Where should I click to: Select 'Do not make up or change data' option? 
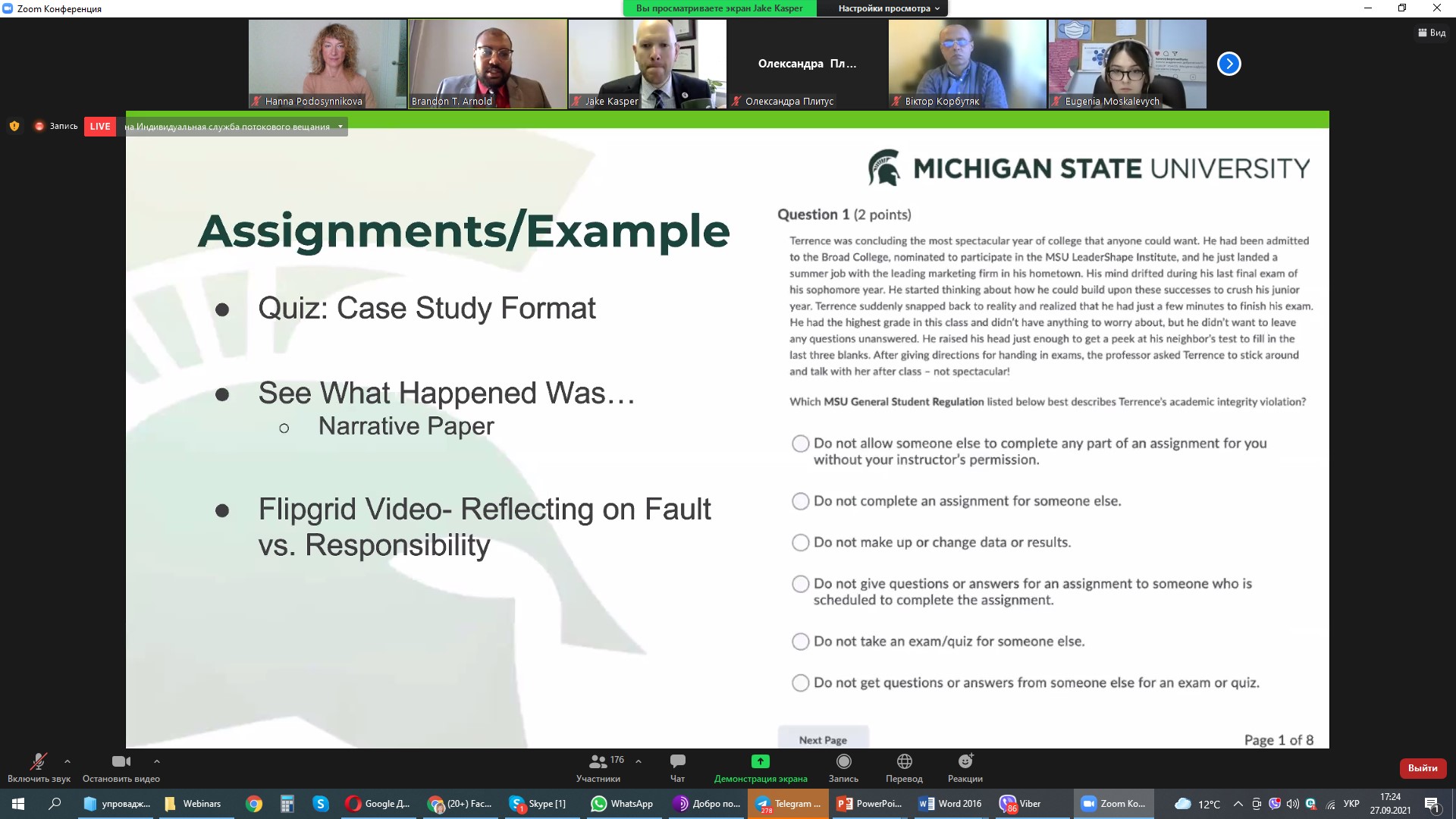(800, 543)
